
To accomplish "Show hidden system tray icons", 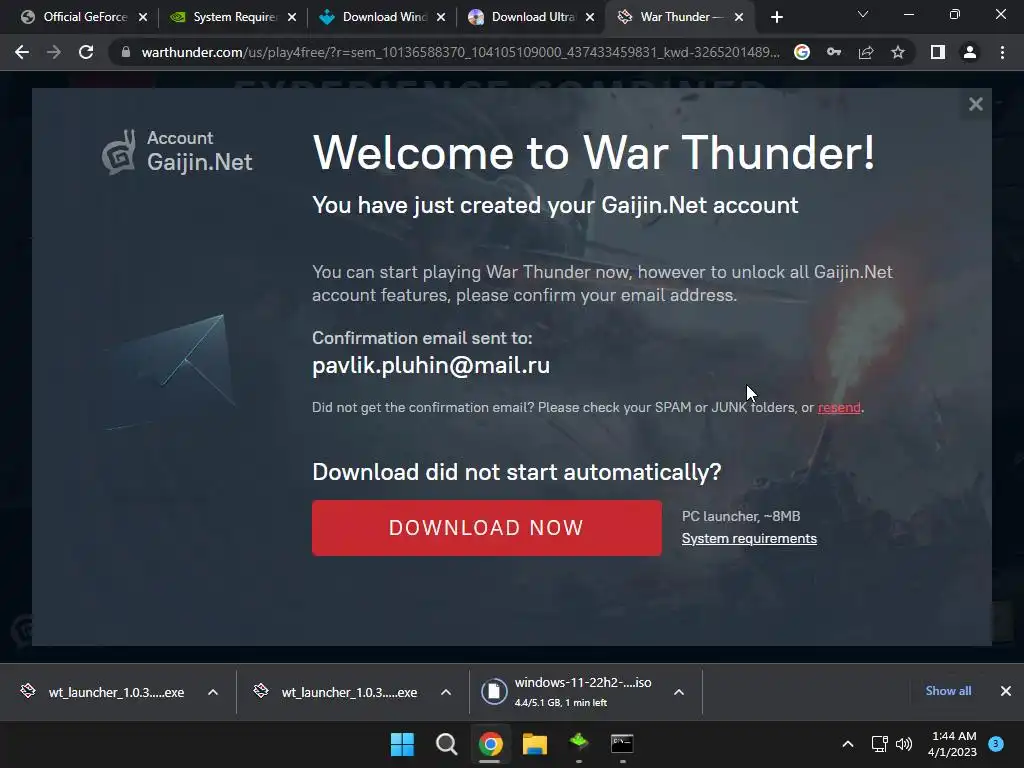I will click(x=848, y=744).
